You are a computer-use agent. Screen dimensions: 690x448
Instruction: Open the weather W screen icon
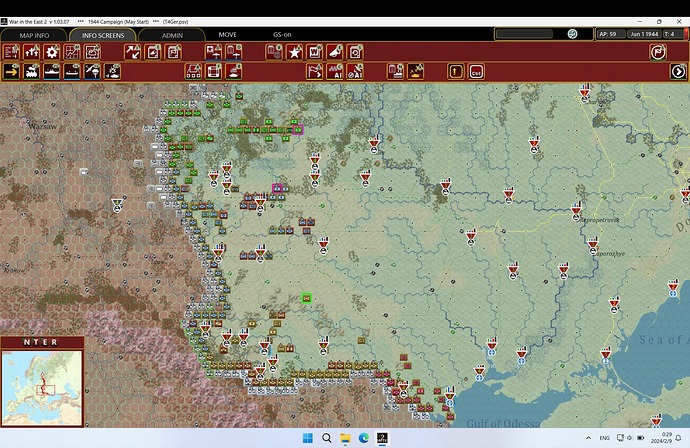(x=314, y=52)
